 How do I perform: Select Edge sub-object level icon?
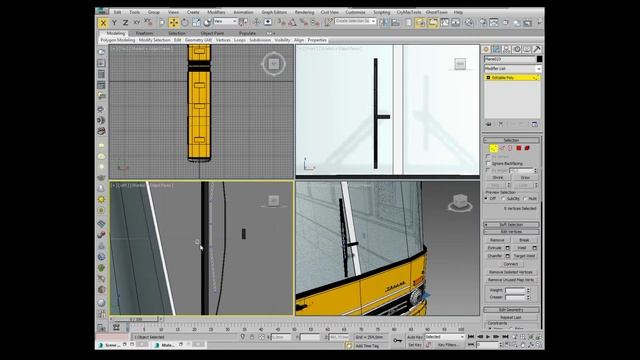point(502,148)
